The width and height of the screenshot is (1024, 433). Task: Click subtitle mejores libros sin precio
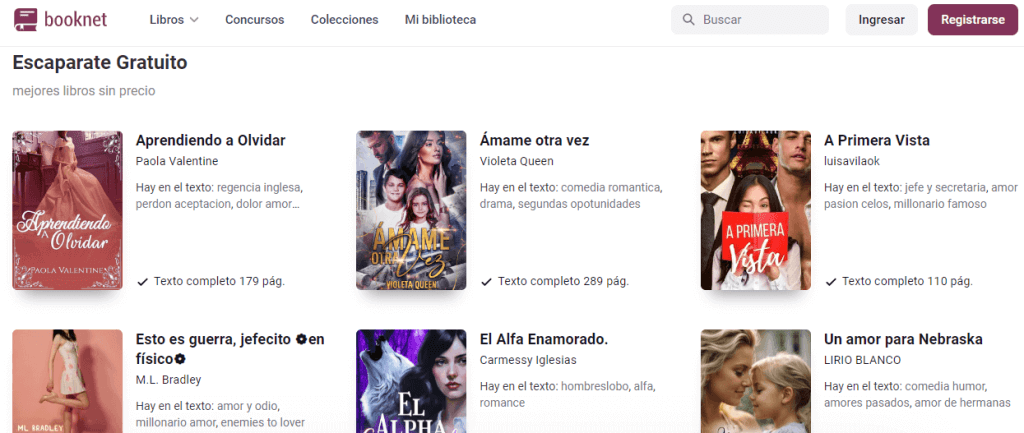point(84,91)
